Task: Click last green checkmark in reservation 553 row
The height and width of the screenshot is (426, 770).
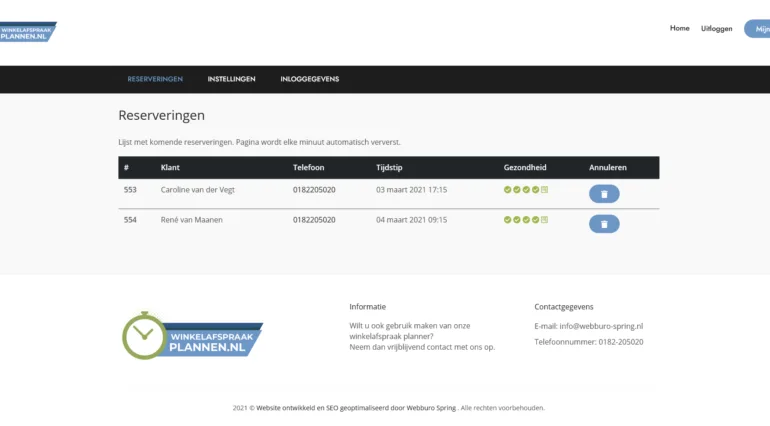Action: [535, 189]
